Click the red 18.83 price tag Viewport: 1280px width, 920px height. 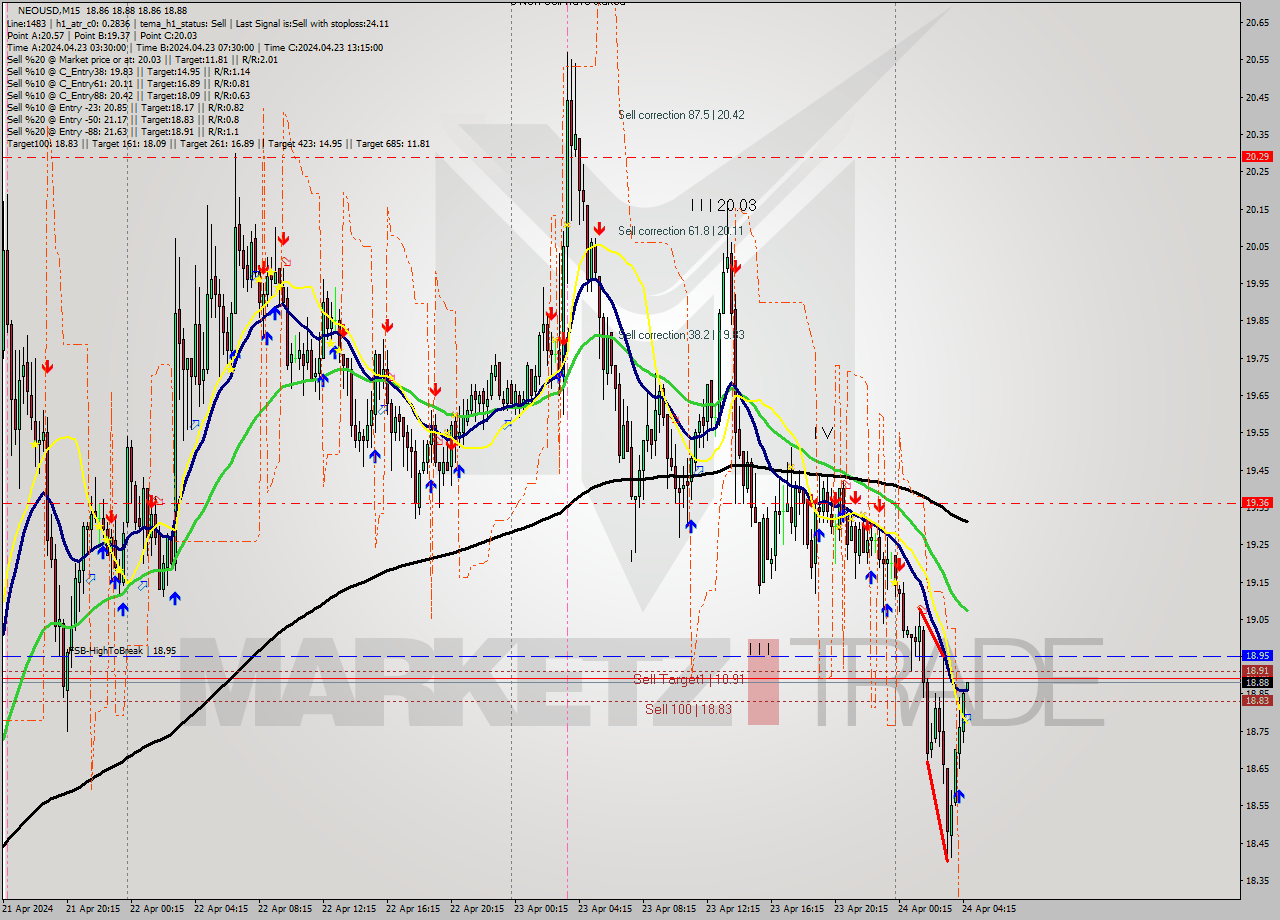1257,701
